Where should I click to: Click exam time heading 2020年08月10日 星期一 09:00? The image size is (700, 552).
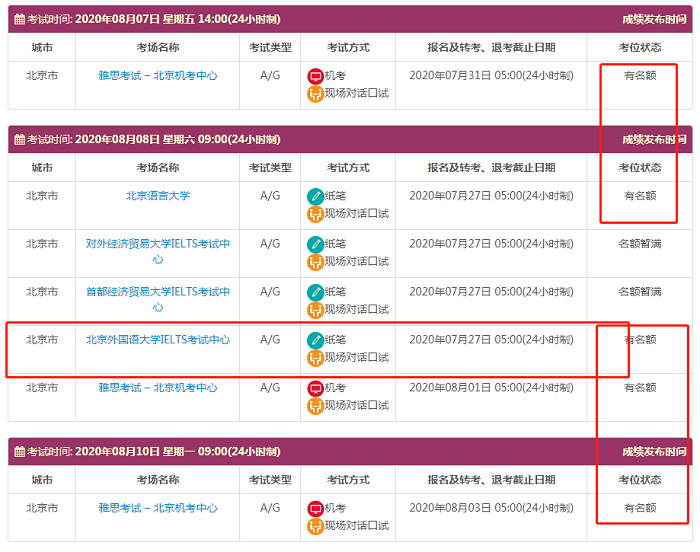pyautogui.click(x=178, y=452)
